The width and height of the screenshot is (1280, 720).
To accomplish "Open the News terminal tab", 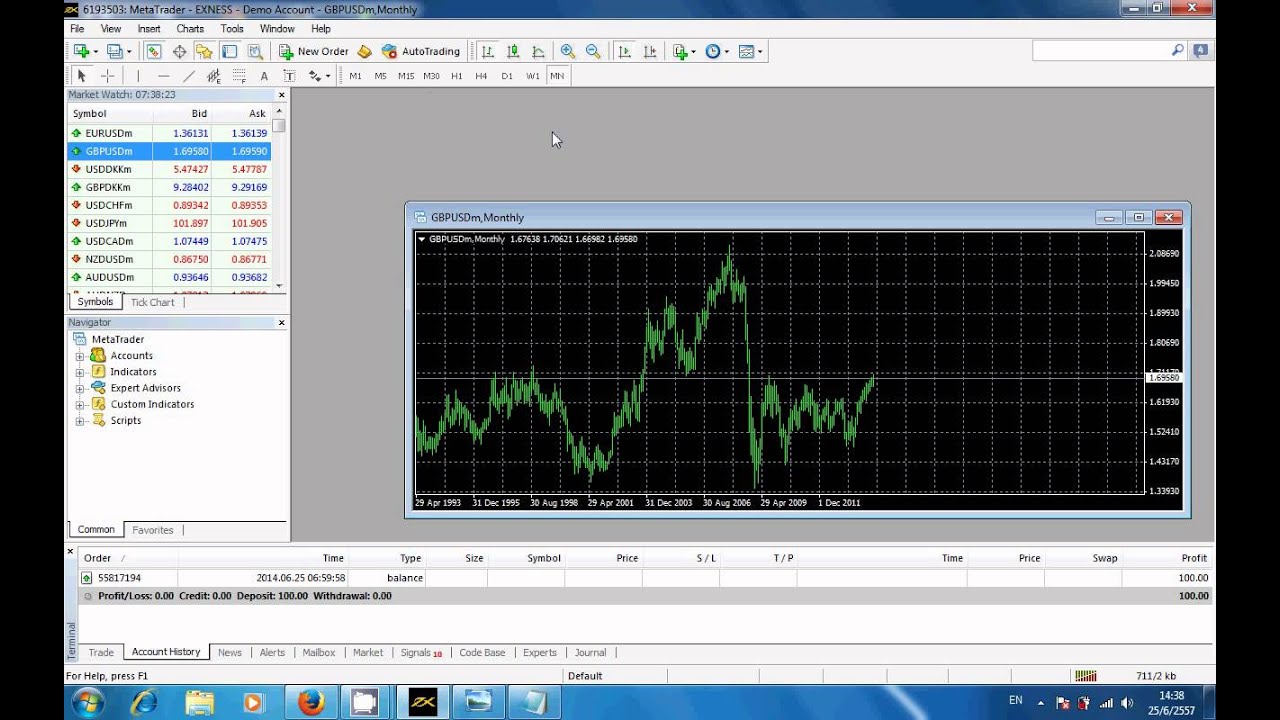I will coord(230,652).
